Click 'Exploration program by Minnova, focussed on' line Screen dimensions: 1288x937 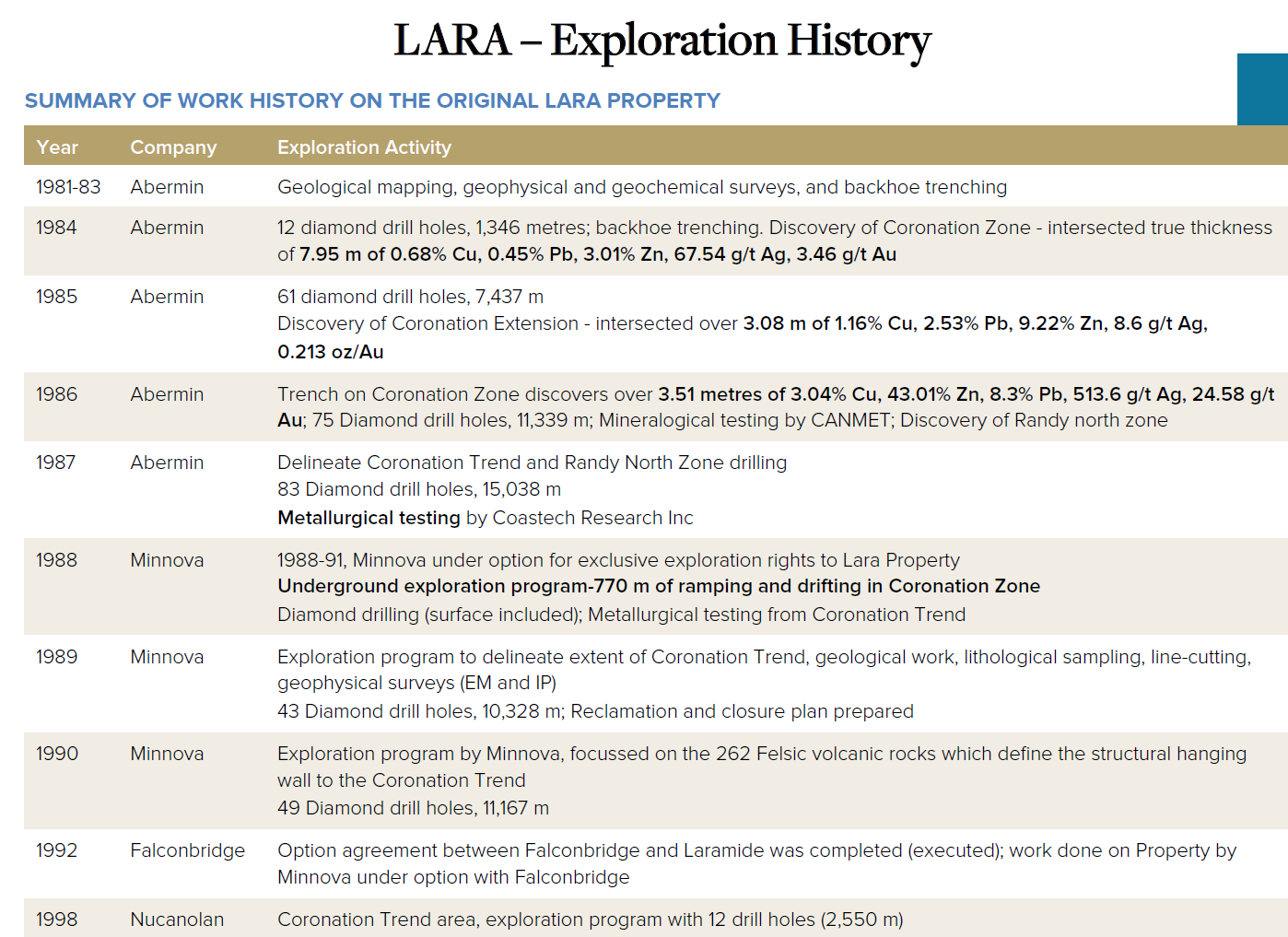(x=761, y=754)
